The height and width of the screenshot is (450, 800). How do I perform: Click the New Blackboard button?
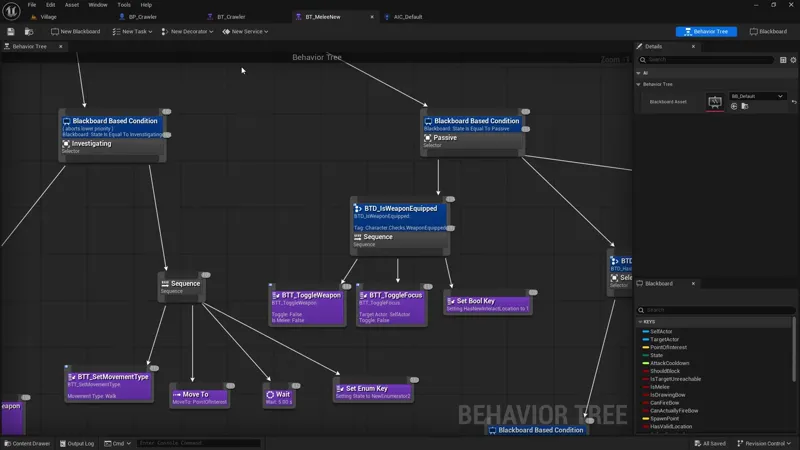click(76, 32)
